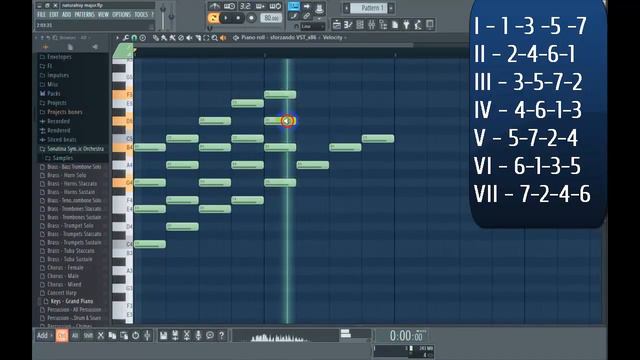The image size is (640, 360).
Task: Select previous pattern arrow
Action: (x=347, y=8)
